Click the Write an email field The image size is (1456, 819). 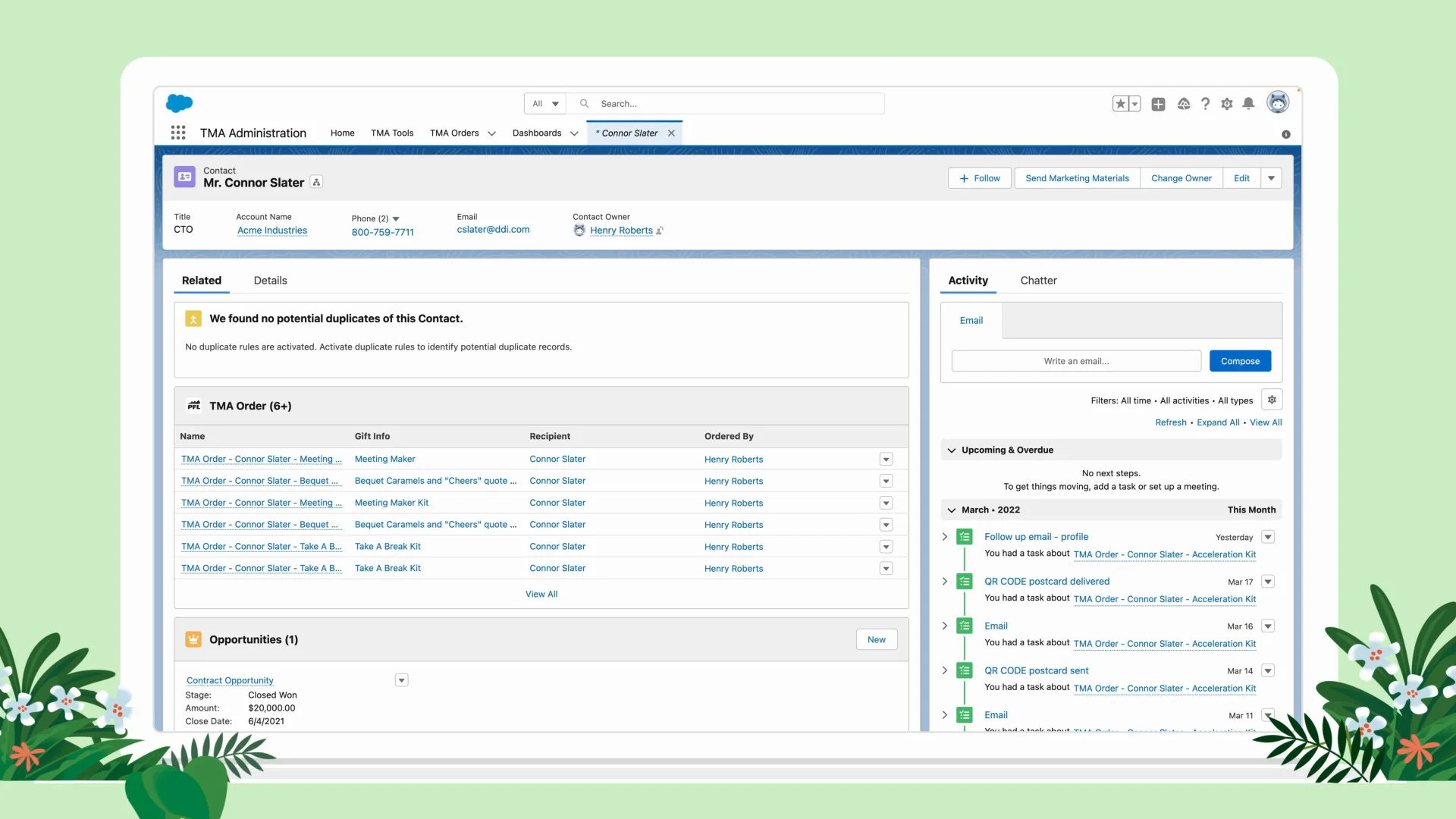[1075, 361]
